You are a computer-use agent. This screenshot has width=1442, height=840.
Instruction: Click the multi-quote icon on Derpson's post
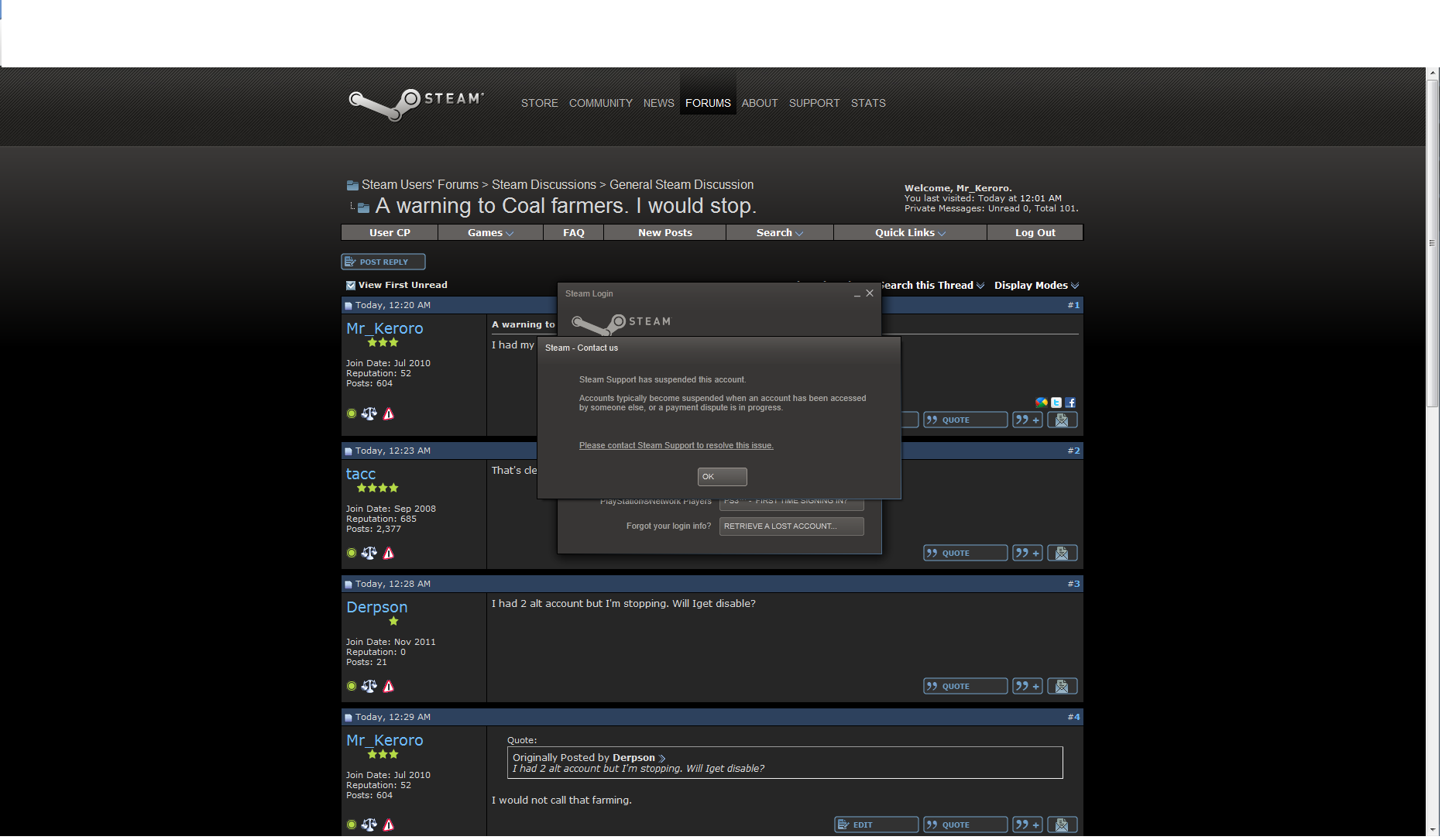click(x=1028, y=687)
